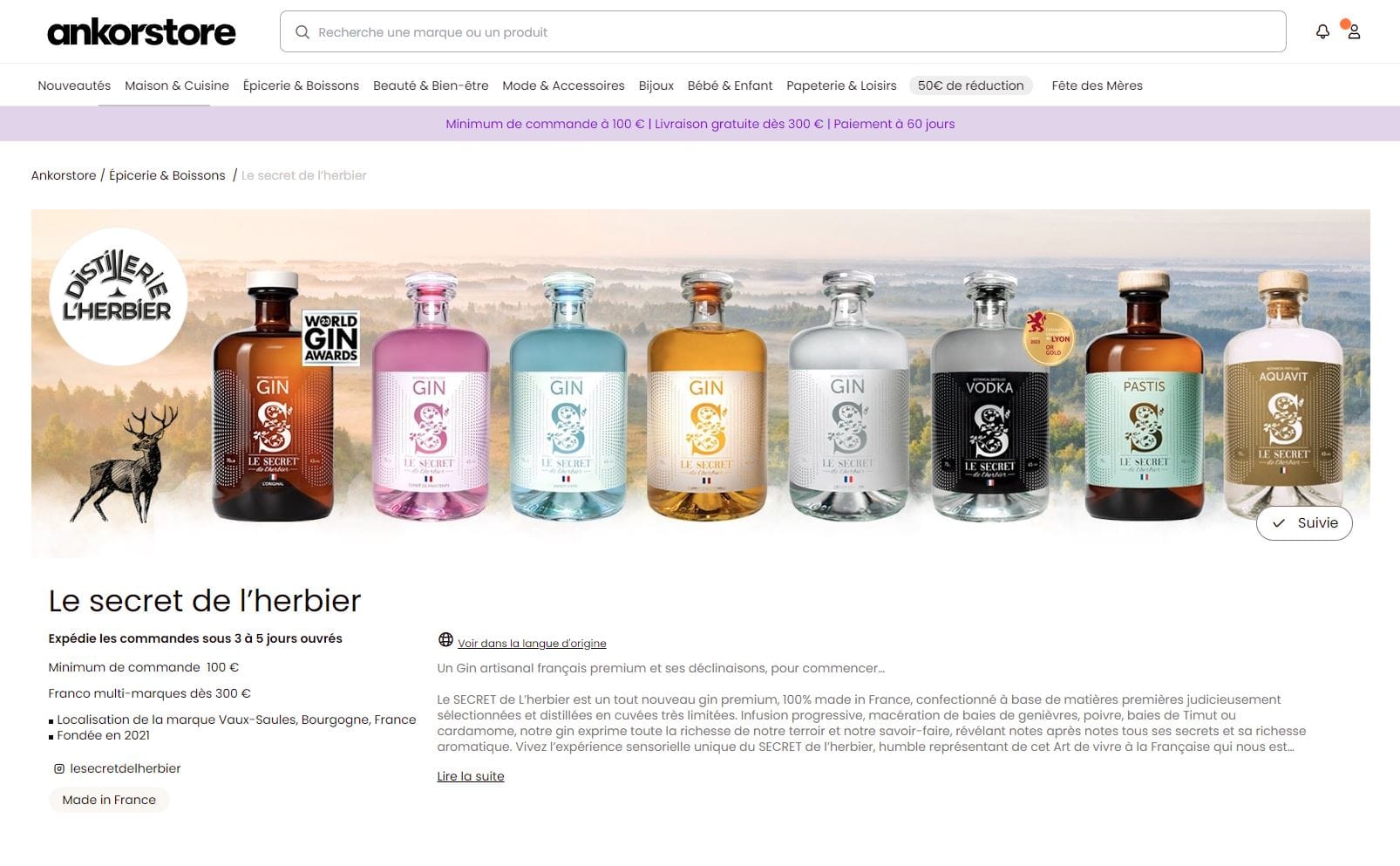Viewport: 1400px width, 866px height.
Task: Click the search magnifier icon
Action: coord(302,32)
